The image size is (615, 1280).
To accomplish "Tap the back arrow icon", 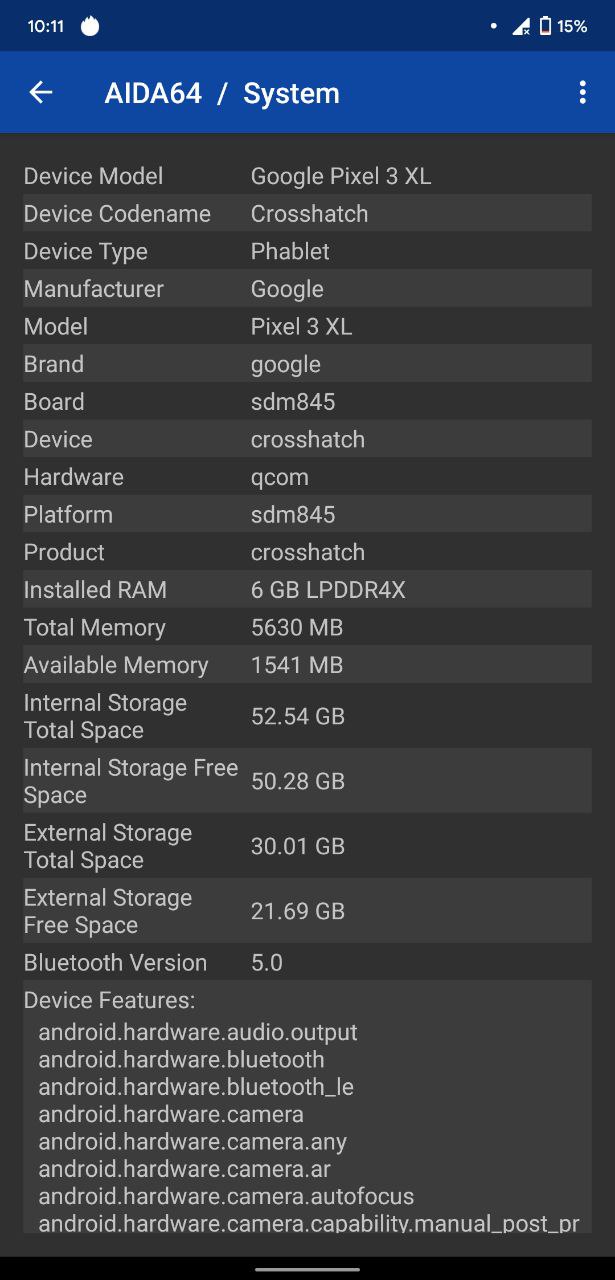I will click(40, 93).
